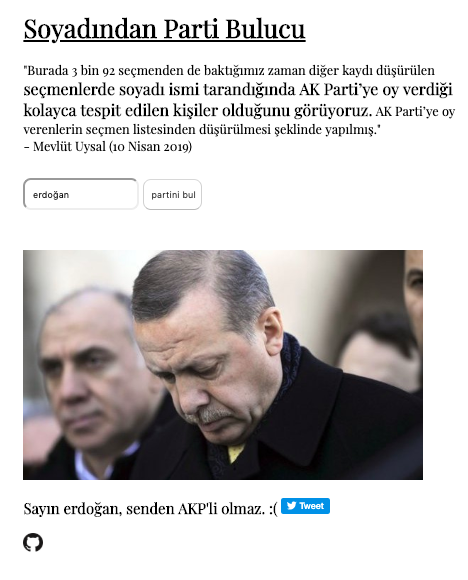Select the 'Mevlüt Uysal (10 Nisan 2019)' attribution
468x580 pixels.
(x=112, y=147)
